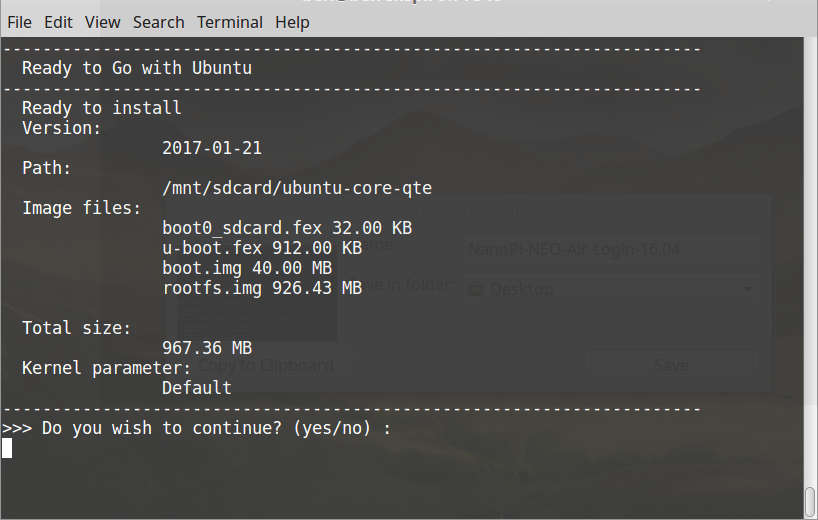This screenshot has height=520, width=818.
Task: Click the 'Ready to Go with Ubuntu' heading
Action: (136, 68)
